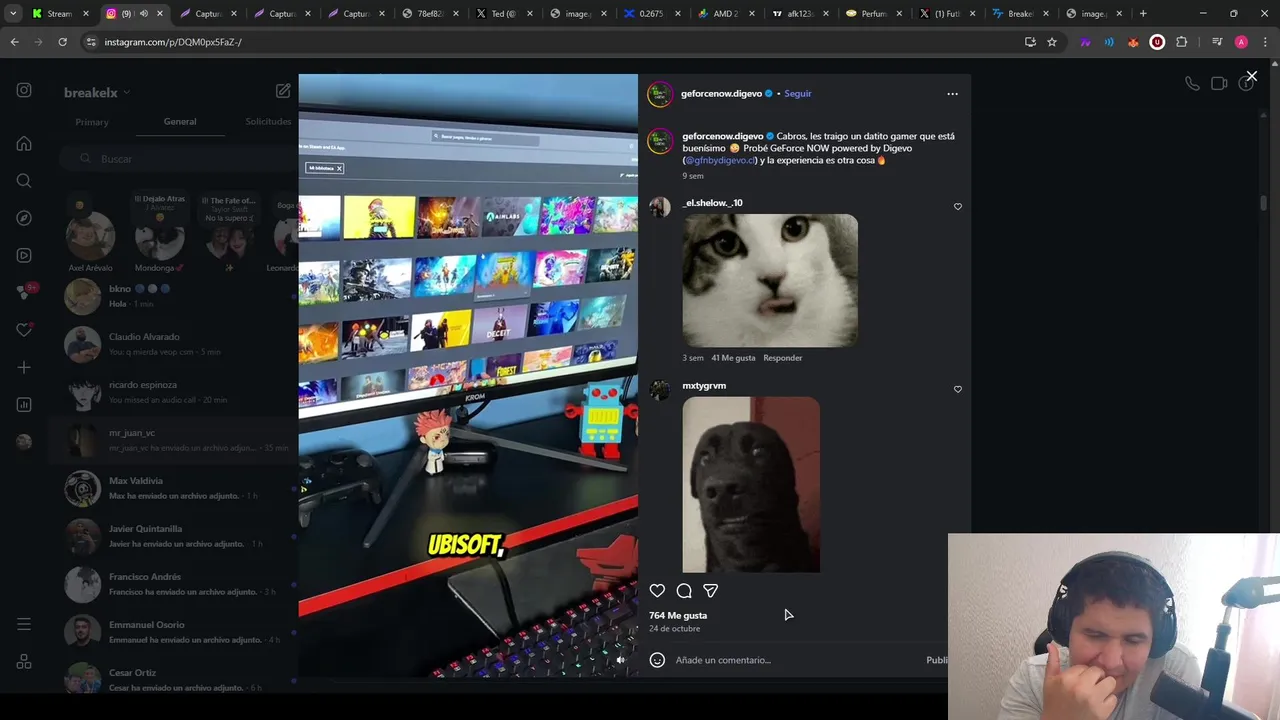Viewport: 1280px width, 720px height.
Task: Mute the reel audio speaker icon
Action: (620, 660)
